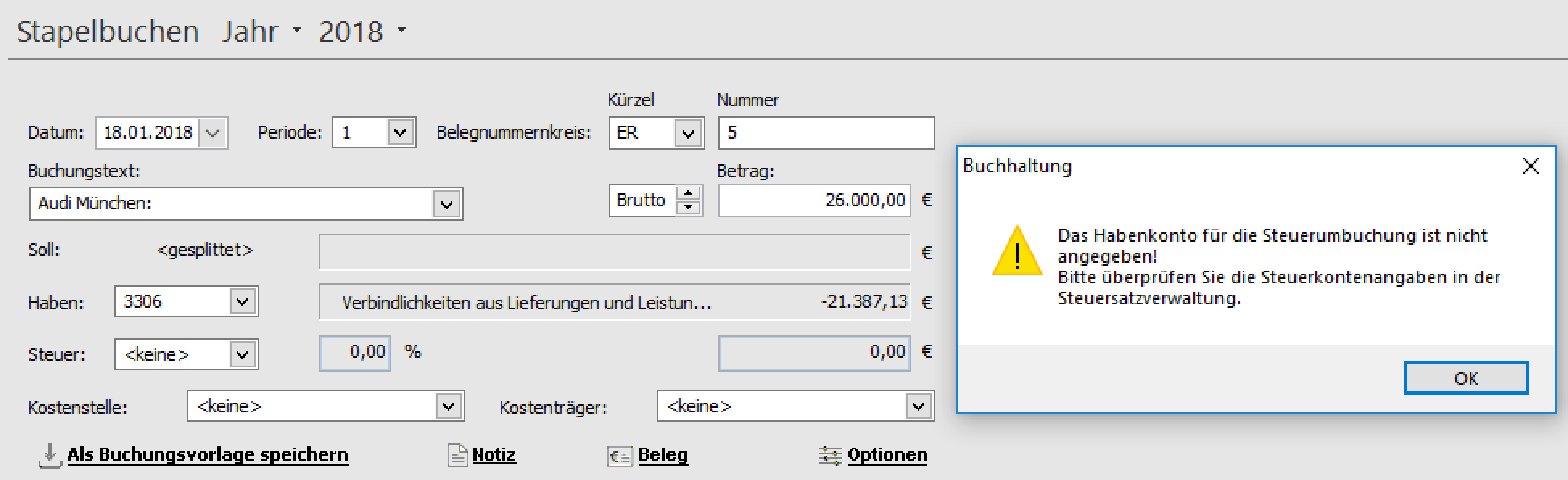This screenshot has height=480, width=1568.
Task: Click OK in the Buchhaltung dialog
Action: pos(1465,379)
